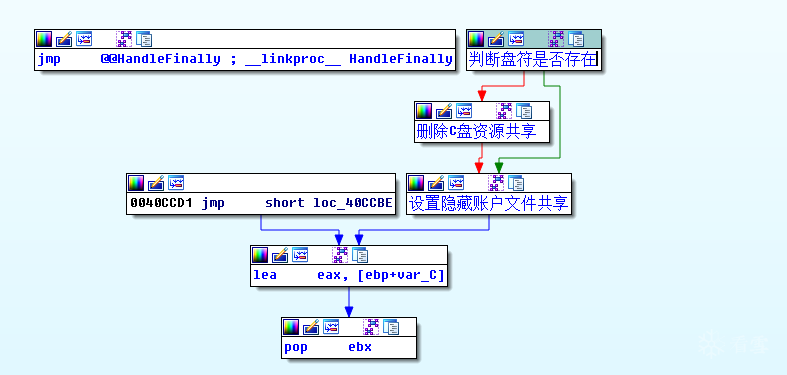Click list icon on 删除C盘资源共享 node
The width and height of the screenshot is (787, 375).
524,111
